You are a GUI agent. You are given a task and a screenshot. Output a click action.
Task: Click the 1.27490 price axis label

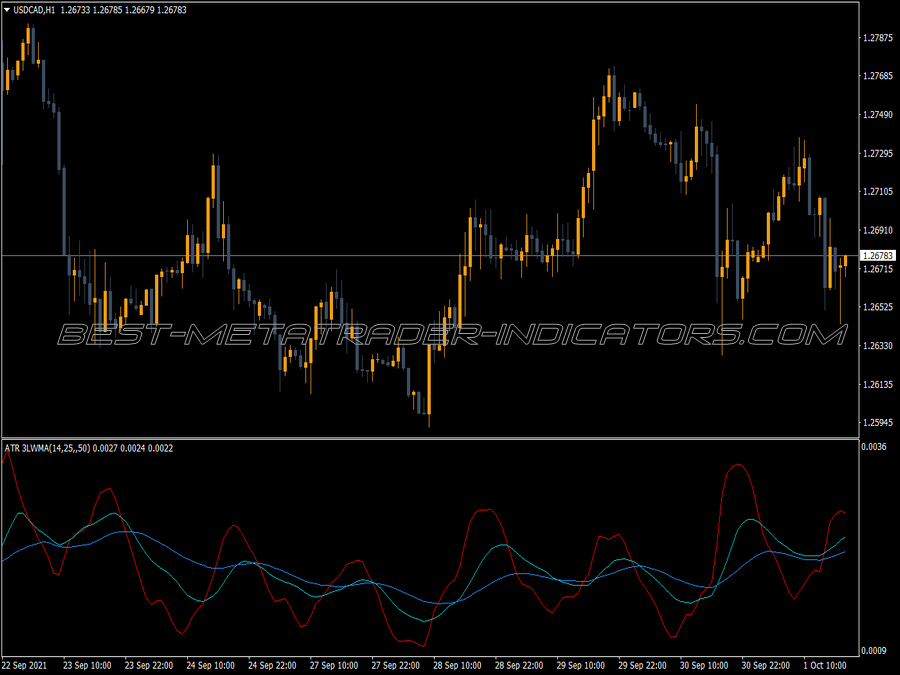pos(878,115)
